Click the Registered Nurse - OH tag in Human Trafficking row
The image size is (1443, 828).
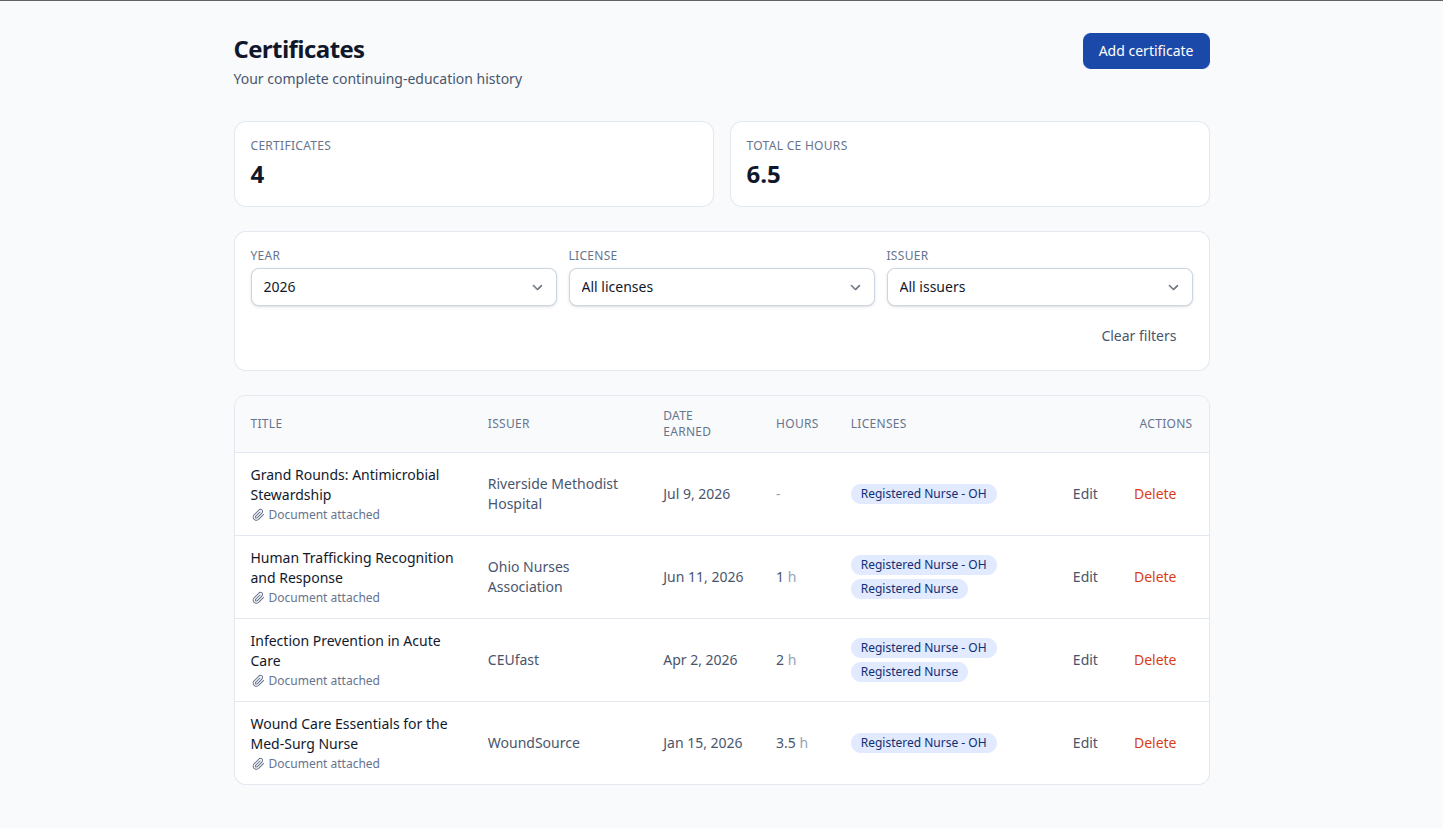pyautogui.click(x=924, y=565)
